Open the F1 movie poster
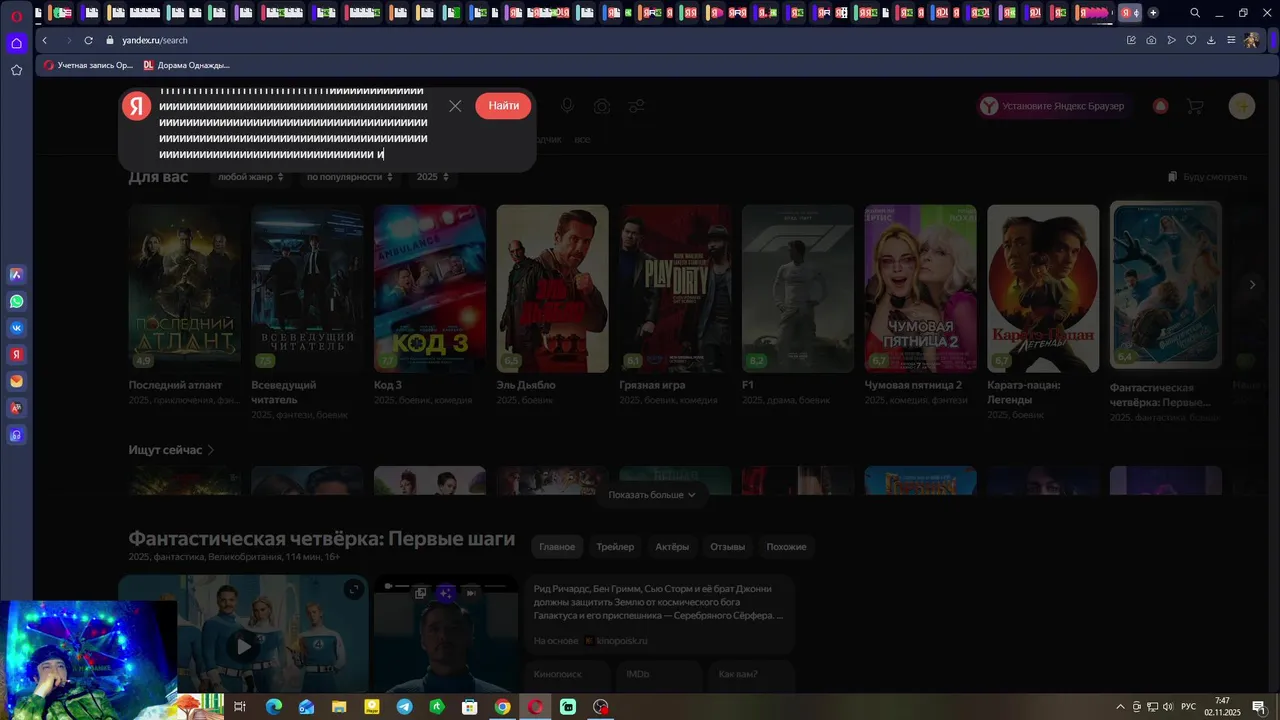The image size is (1280, 720). pyautogui.click(x=798, y=288)
